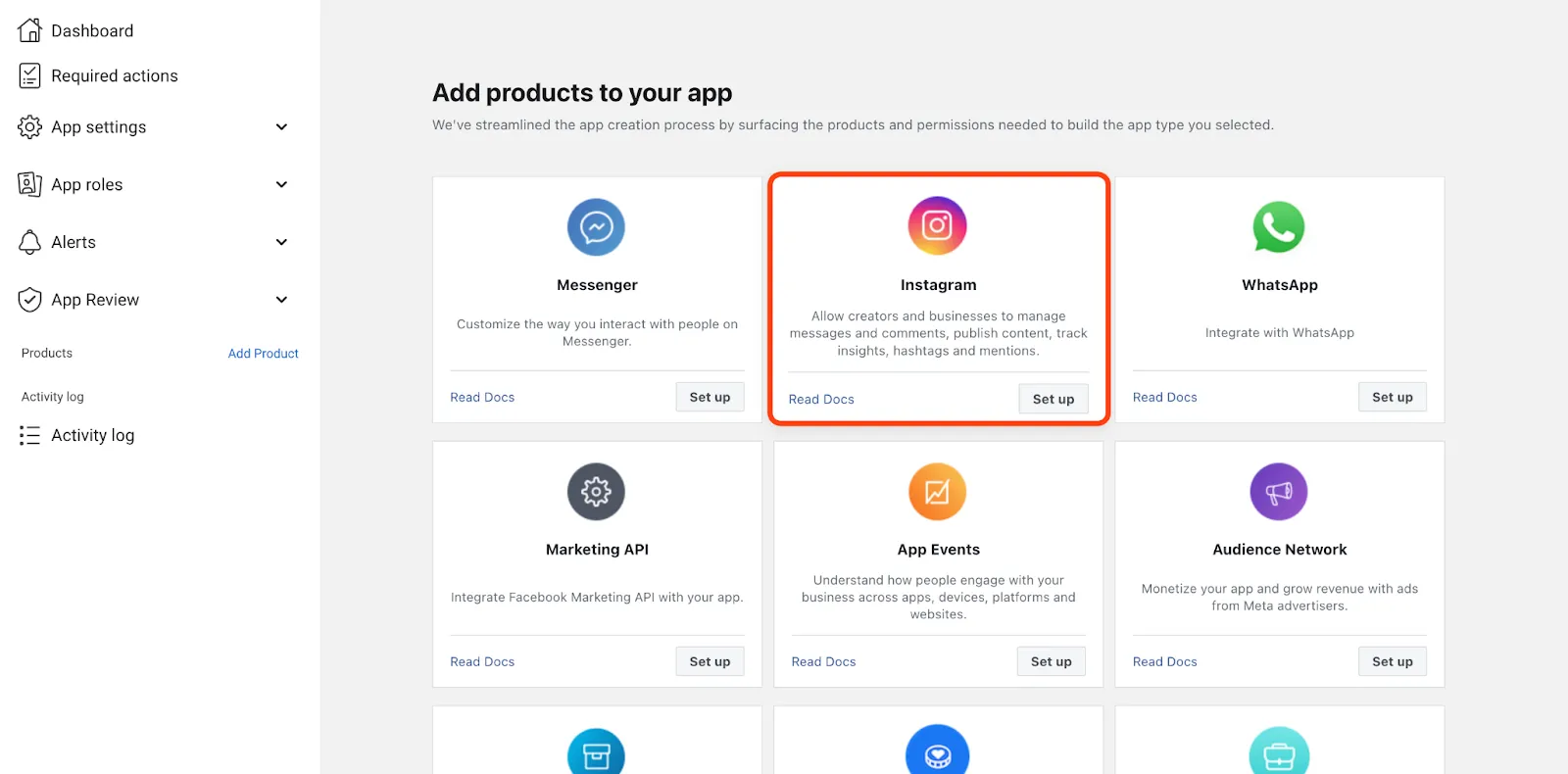Click the Instagram card title
Viewport: 1568px width, 774px height.
(x=939, y=285)
